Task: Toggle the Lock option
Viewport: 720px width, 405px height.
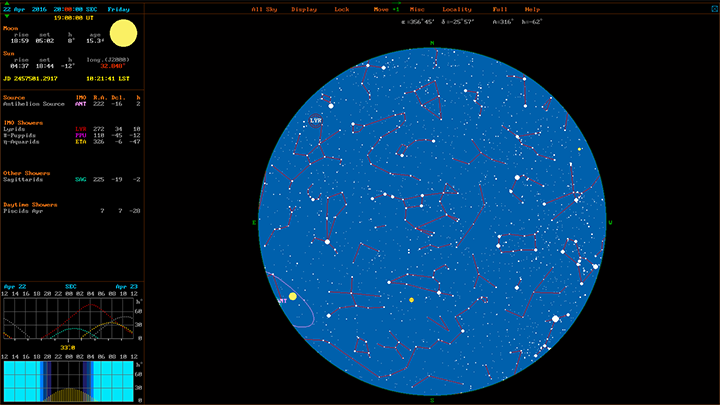Action: tap(342, 8)
